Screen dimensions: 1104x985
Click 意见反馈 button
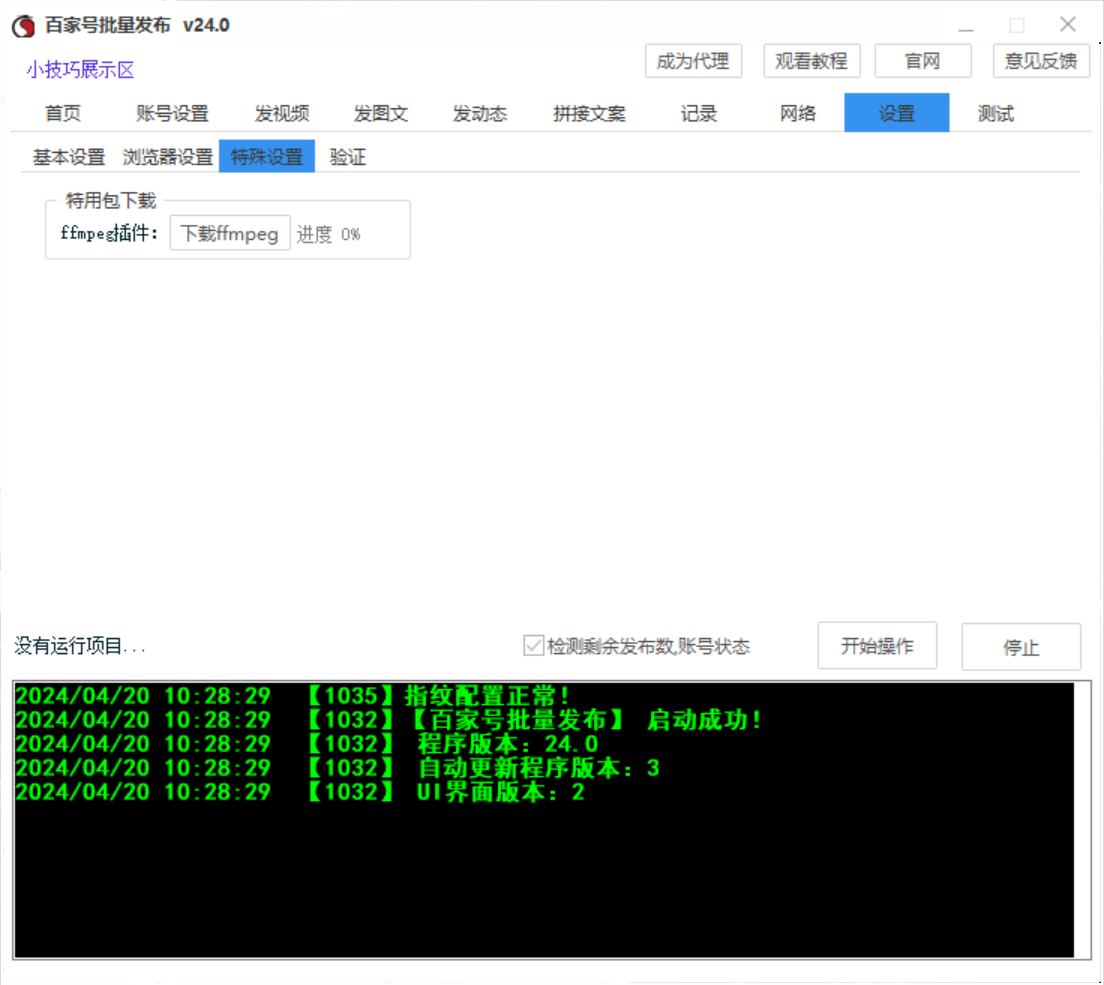1041,61
